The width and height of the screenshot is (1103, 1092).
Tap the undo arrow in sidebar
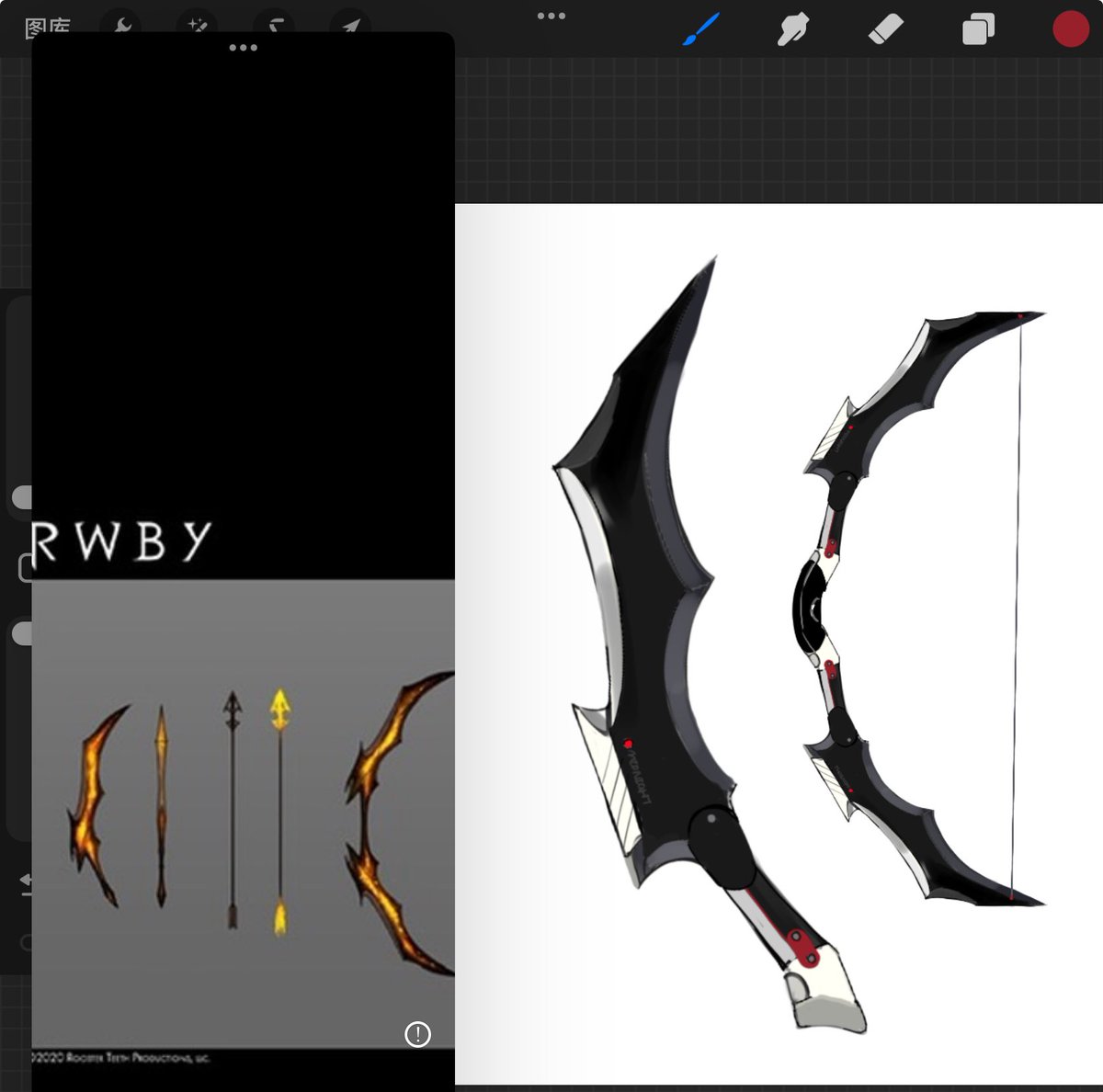click(26, 884)
